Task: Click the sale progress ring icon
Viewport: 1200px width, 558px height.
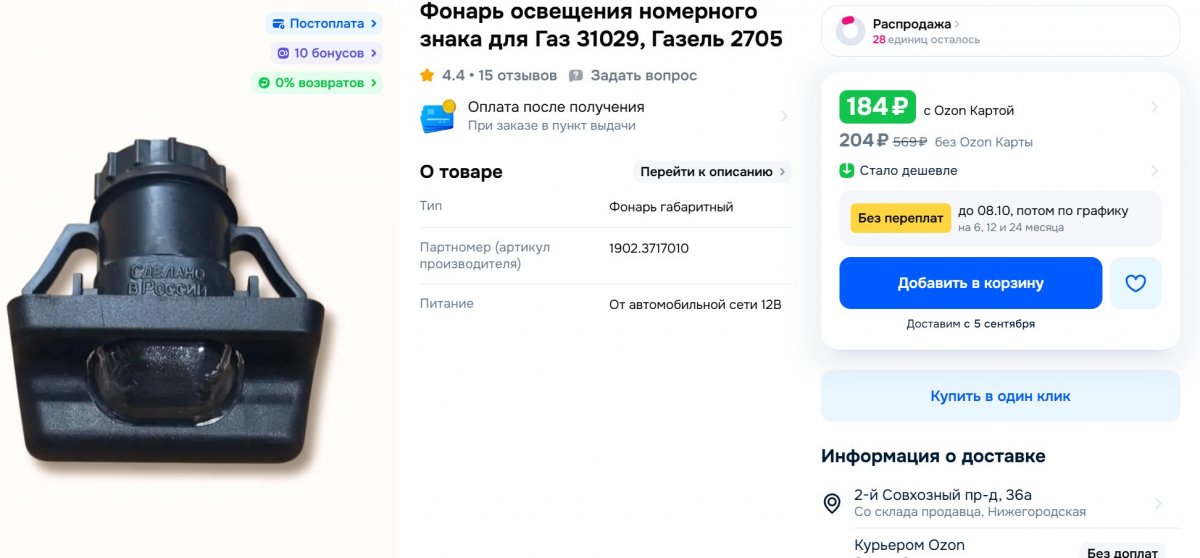Action: tap(850, 31)
